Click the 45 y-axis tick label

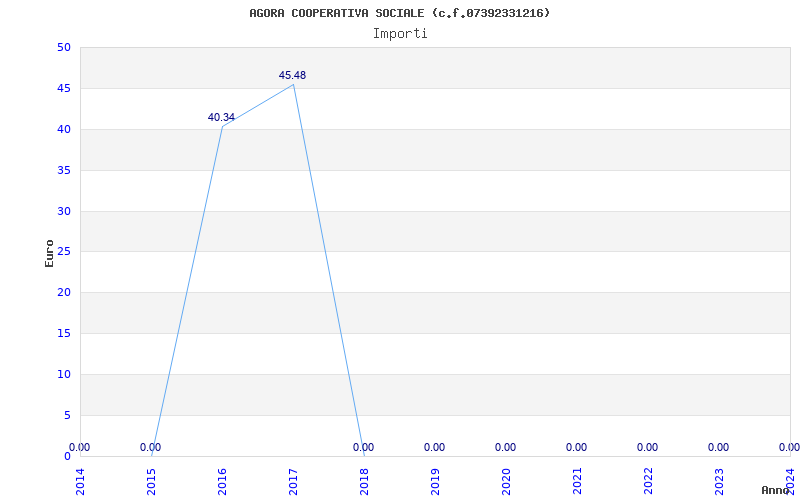pos(64,89)
